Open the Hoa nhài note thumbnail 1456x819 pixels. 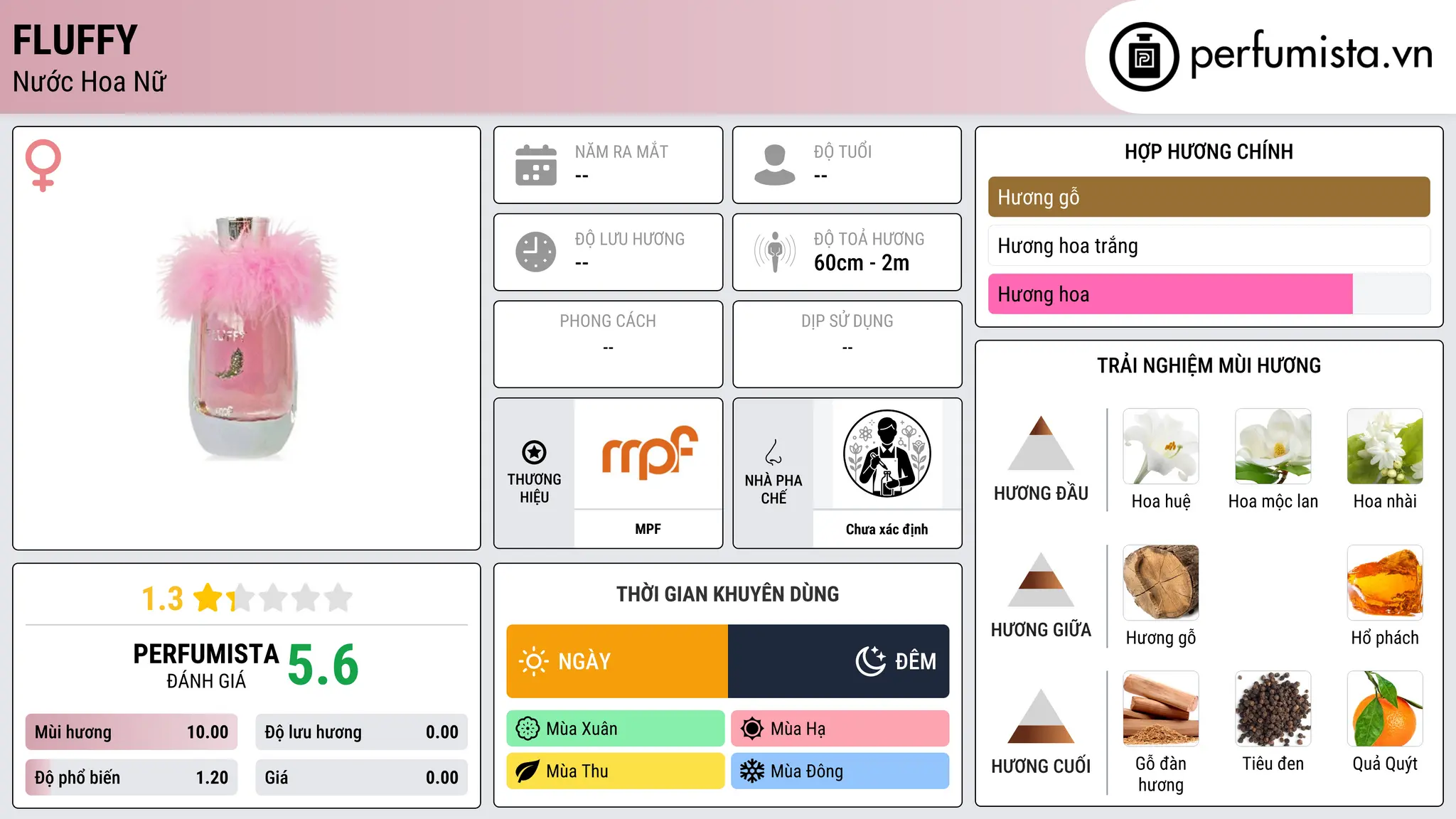(1385, 446)
